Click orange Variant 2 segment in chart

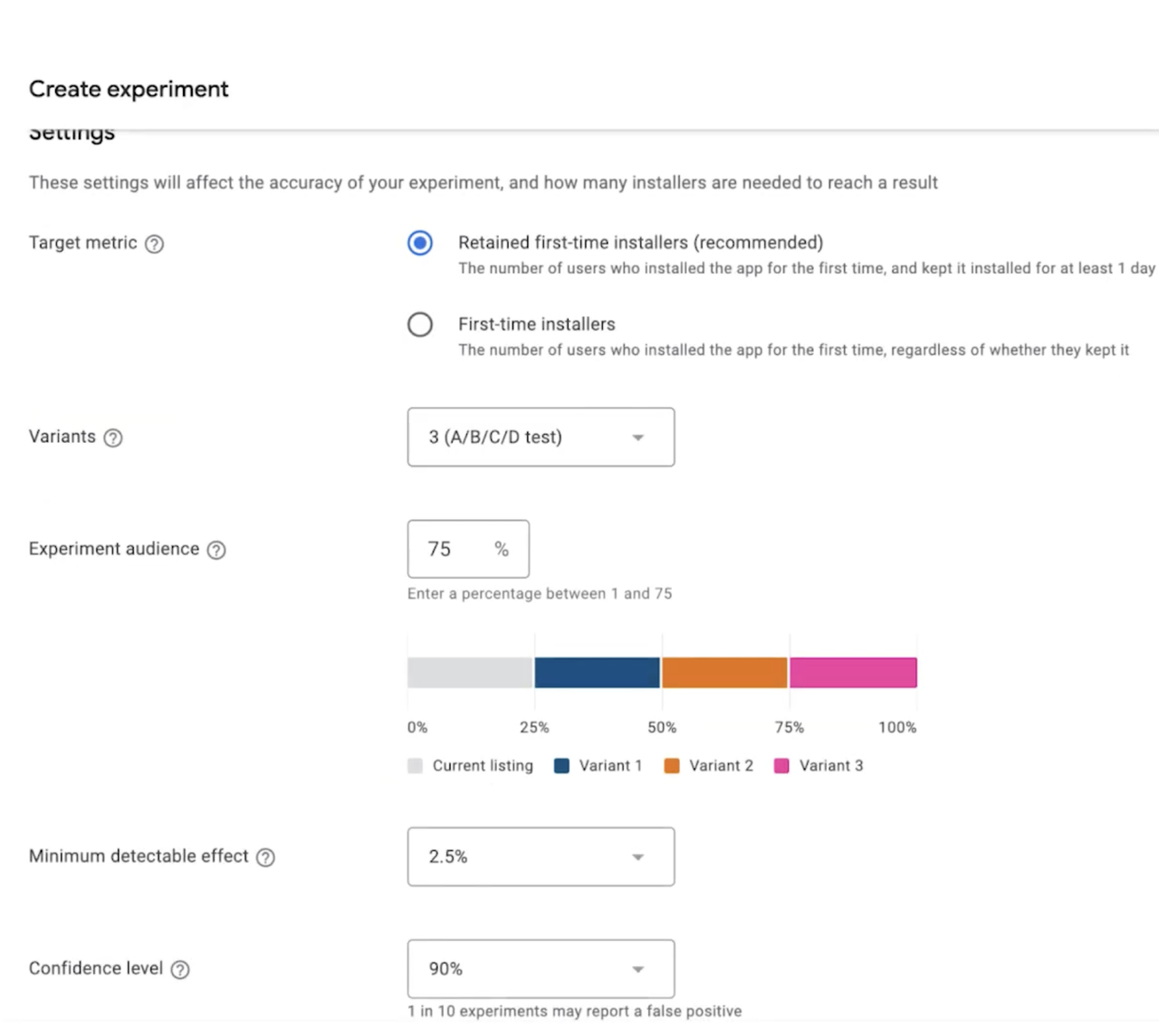[x=724, y=673]
